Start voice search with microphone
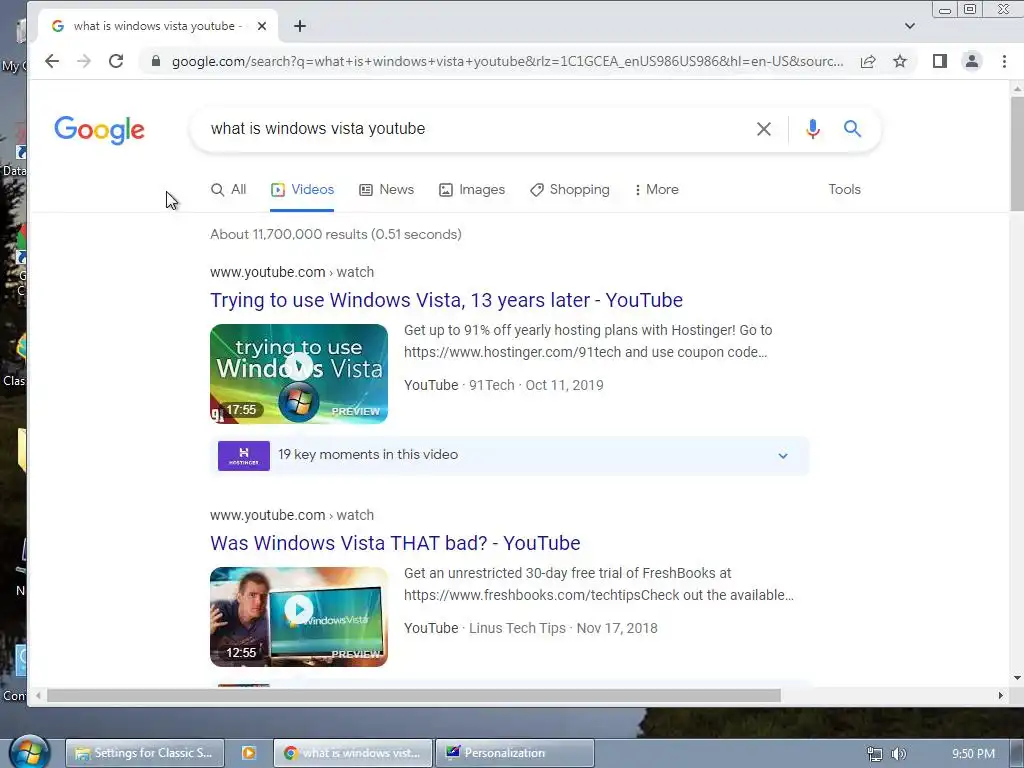The image size is (1024, 768). coord(812,129)
